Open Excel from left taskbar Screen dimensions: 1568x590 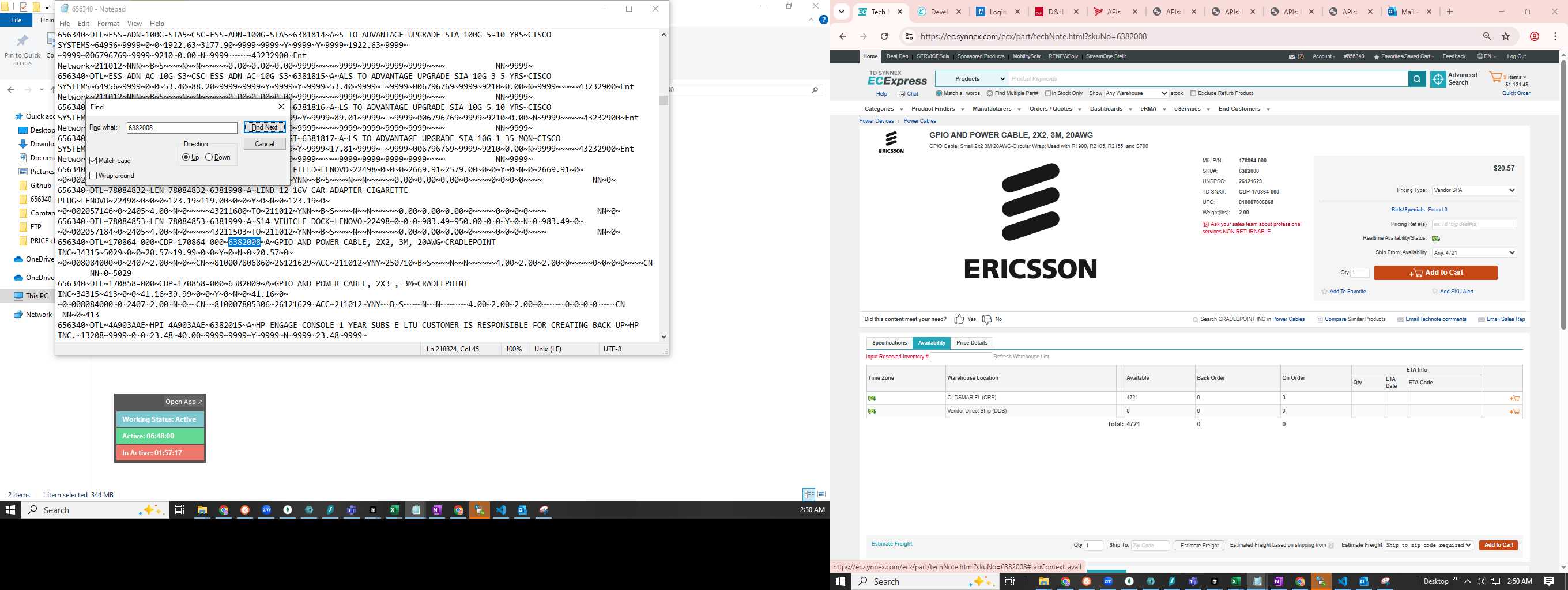coord(394,510)
